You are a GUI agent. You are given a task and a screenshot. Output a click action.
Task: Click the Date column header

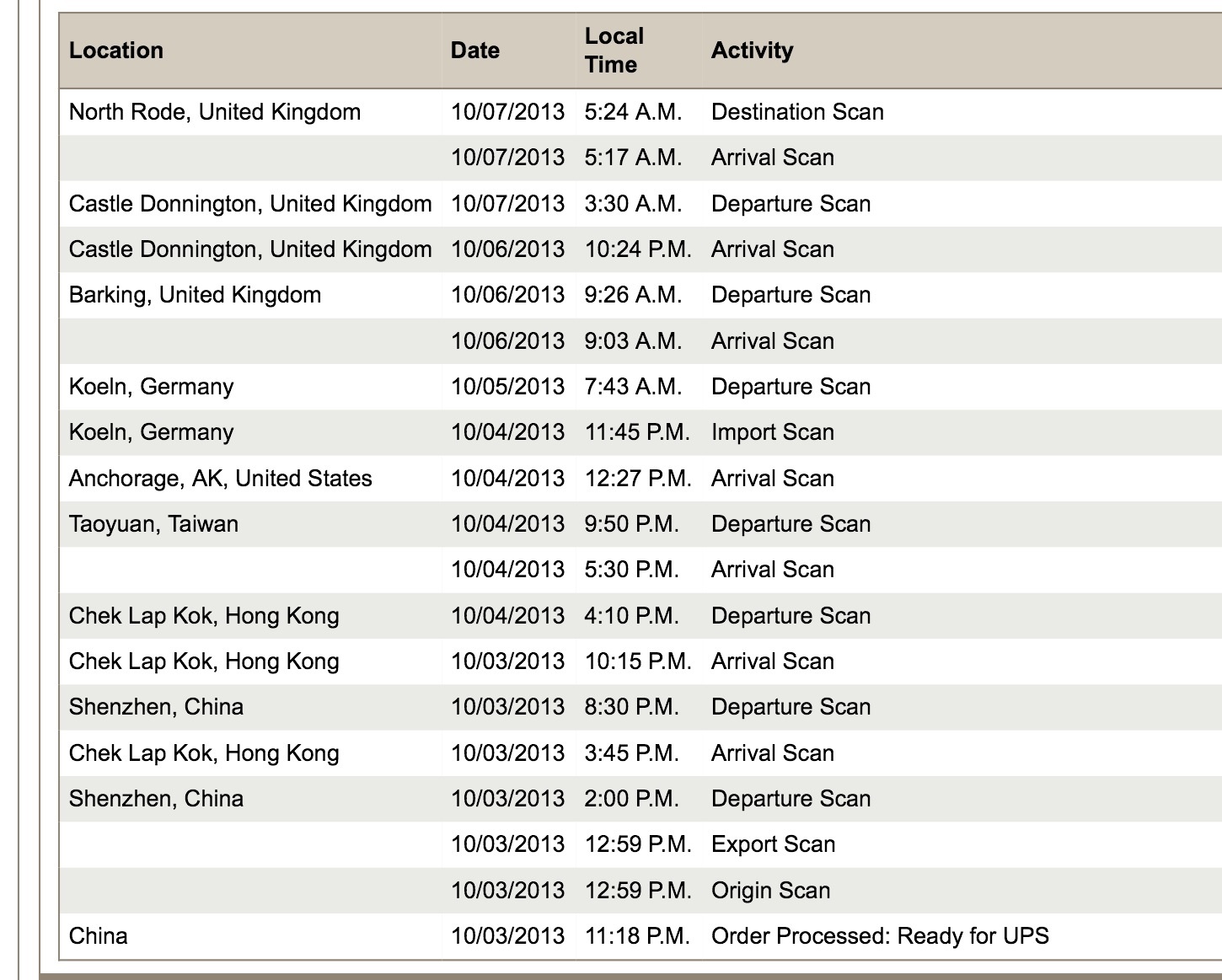[475, 51]
